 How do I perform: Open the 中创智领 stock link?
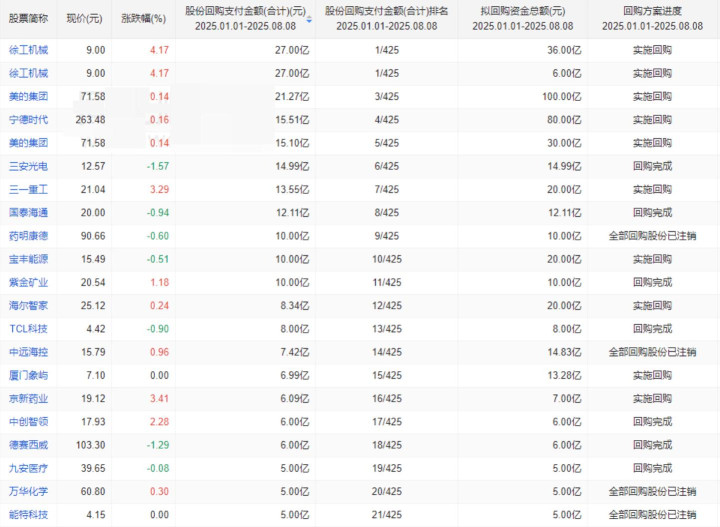(x=28, y=421)
